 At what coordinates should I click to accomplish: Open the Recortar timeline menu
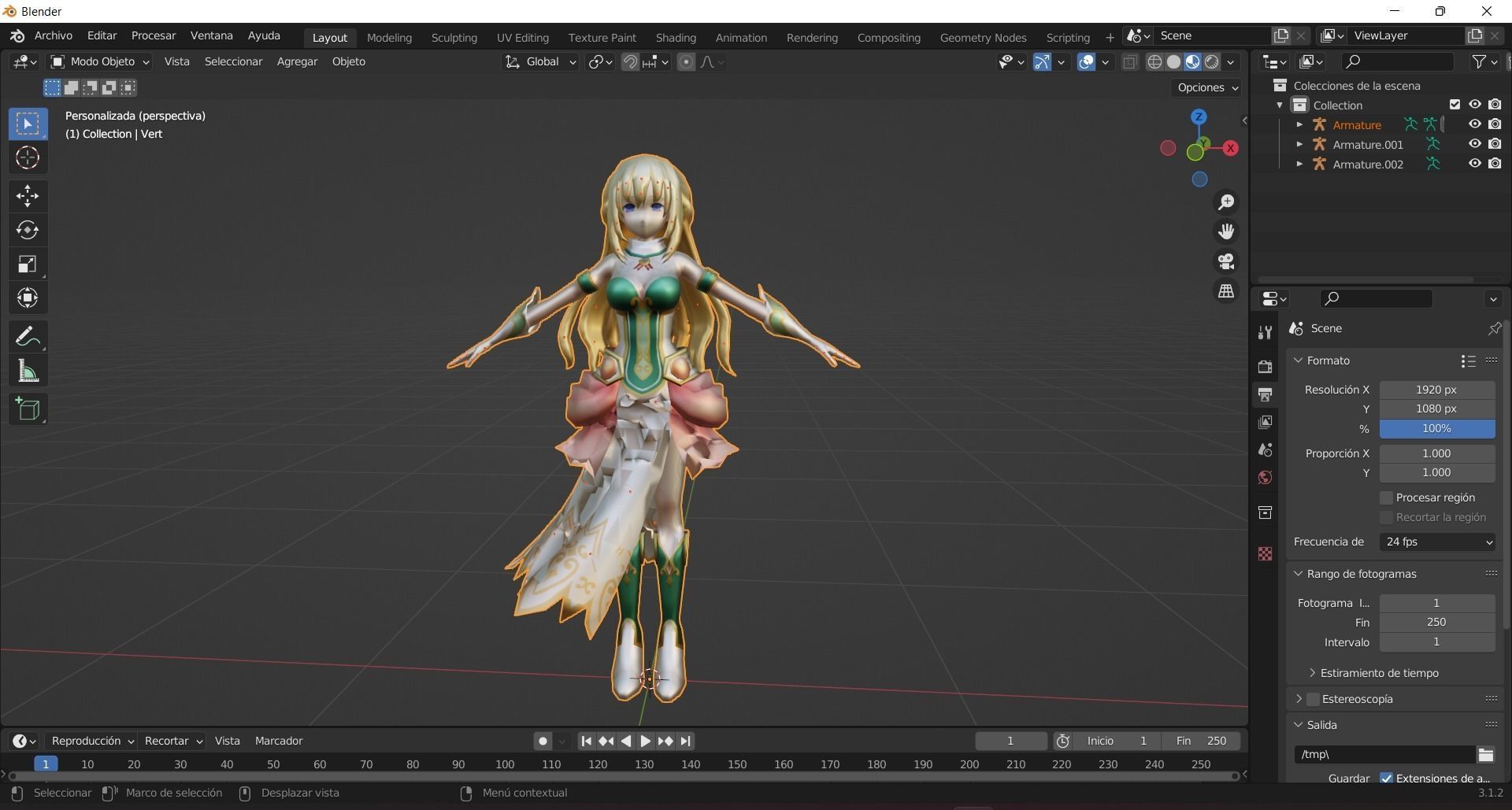click(x=172, y=741)
